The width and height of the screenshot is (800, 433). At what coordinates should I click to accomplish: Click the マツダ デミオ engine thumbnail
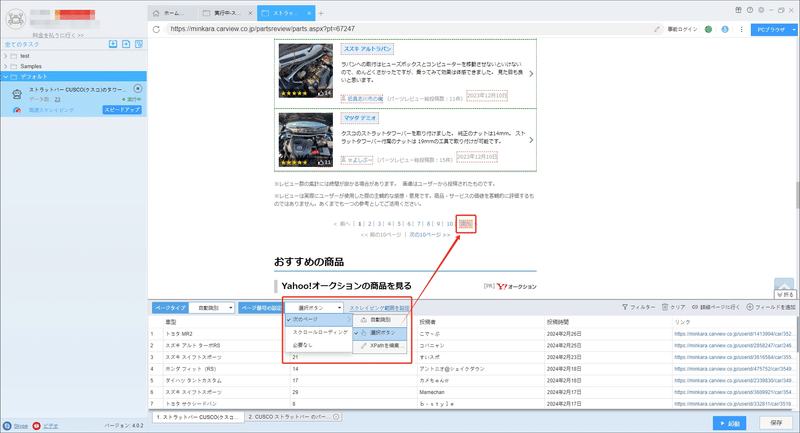[306, 140]
